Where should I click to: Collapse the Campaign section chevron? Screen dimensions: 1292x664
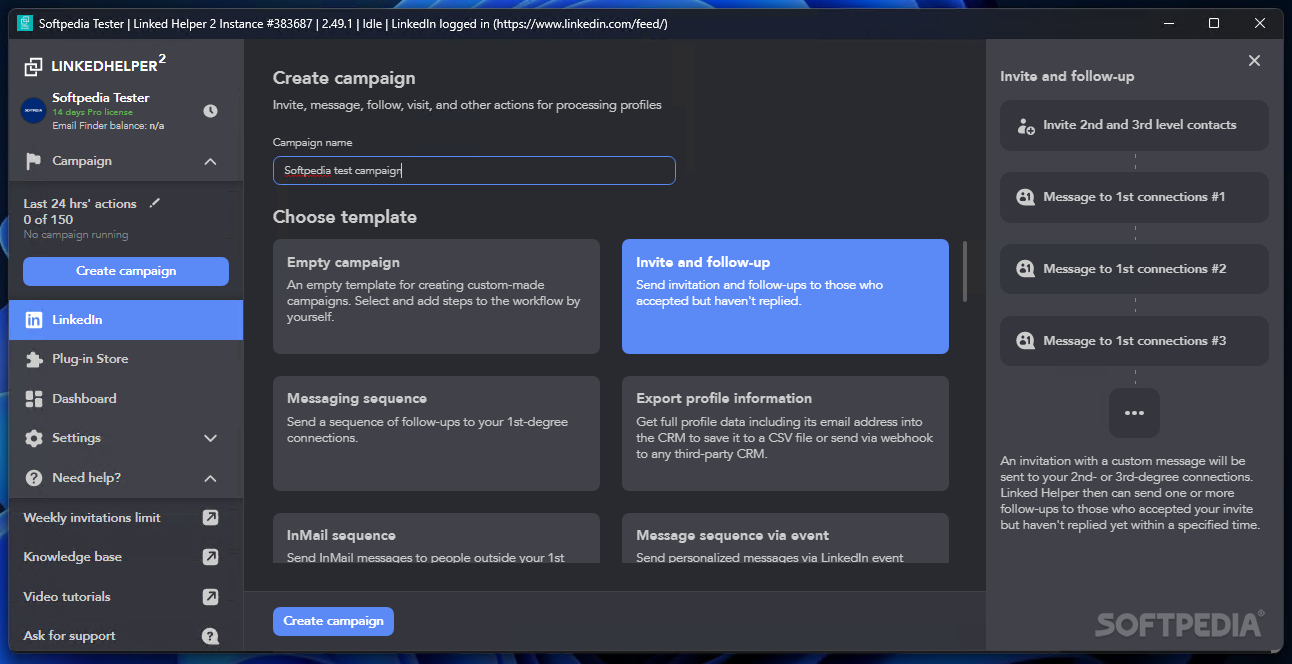click(x=210, y=162)
